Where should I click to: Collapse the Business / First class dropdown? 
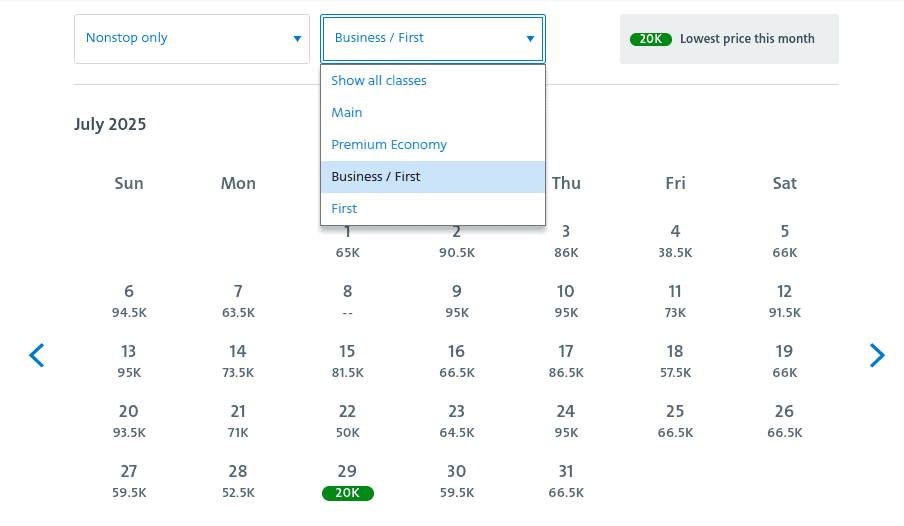pyautogui.click(x=432, y=39)
